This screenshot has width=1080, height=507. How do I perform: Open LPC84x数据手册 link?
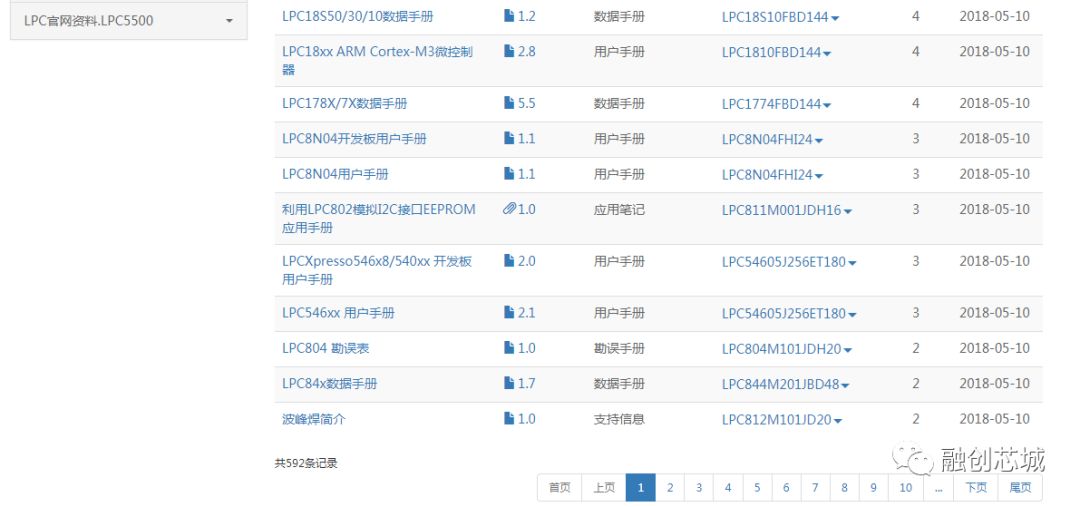point(329,384)
